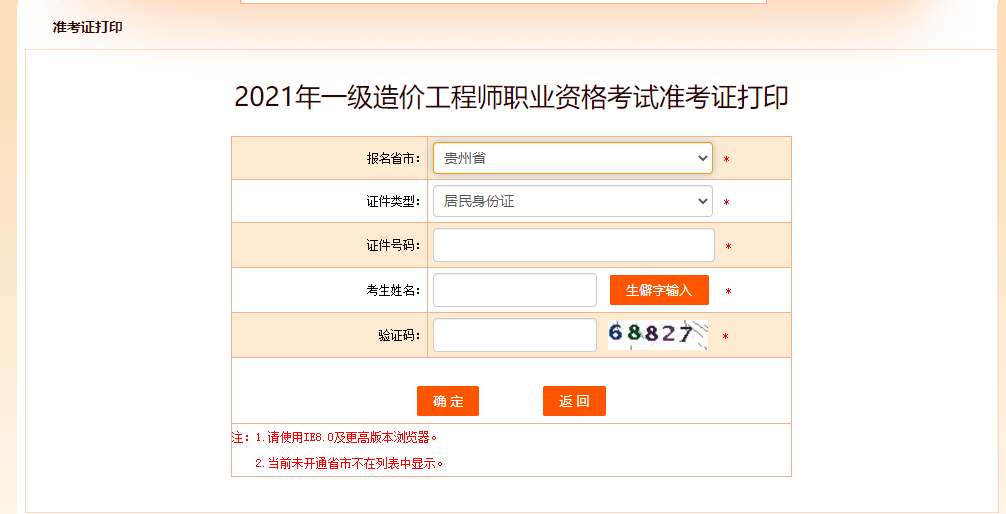Refresh the captcha image showing 68827

(x=657, y=335)
